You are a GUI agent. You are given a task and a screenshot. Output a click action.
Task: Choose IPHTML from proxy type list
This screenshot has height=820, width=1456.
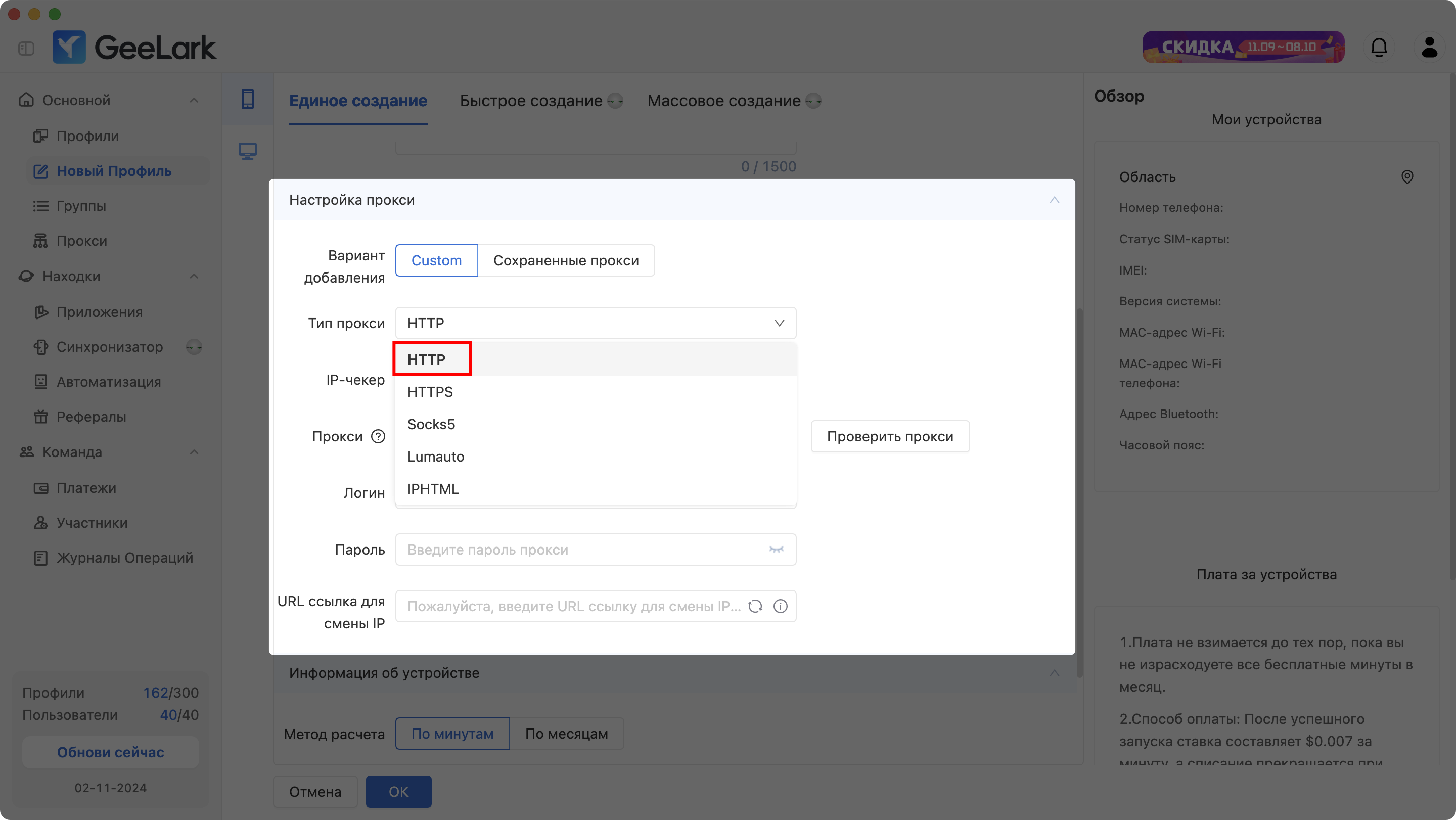click(596, 489)
